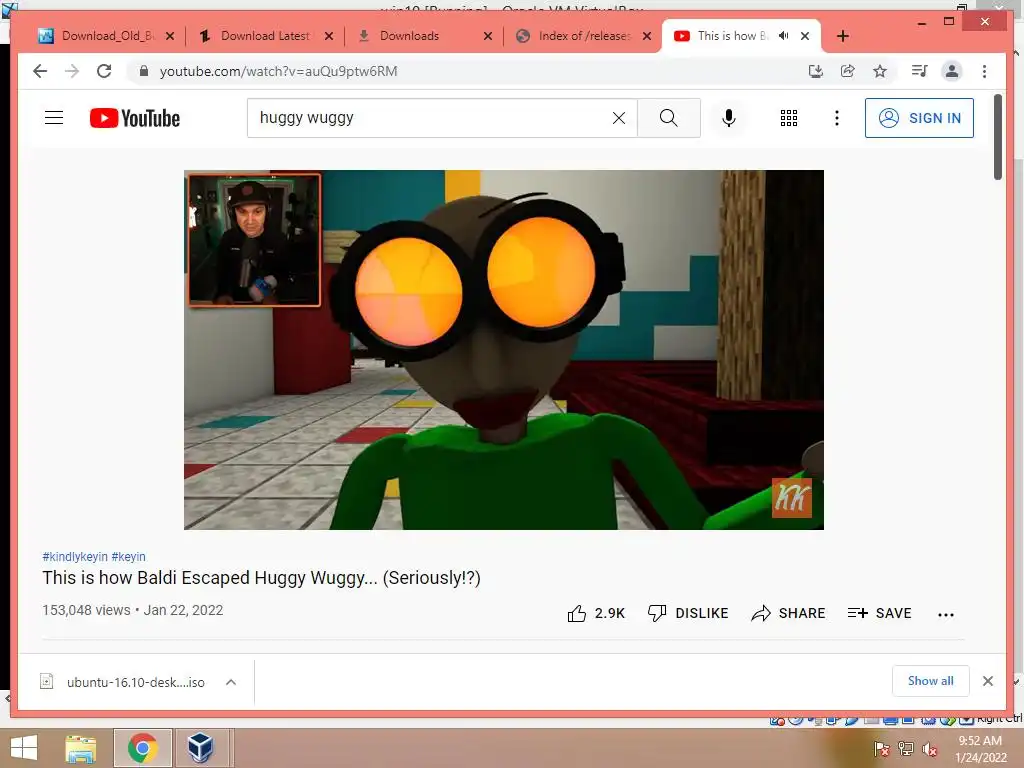Screen dimensions: 1024x768
Task: Expand the ubuntu iso download options chevron
Action: click(x=231, y=682)
